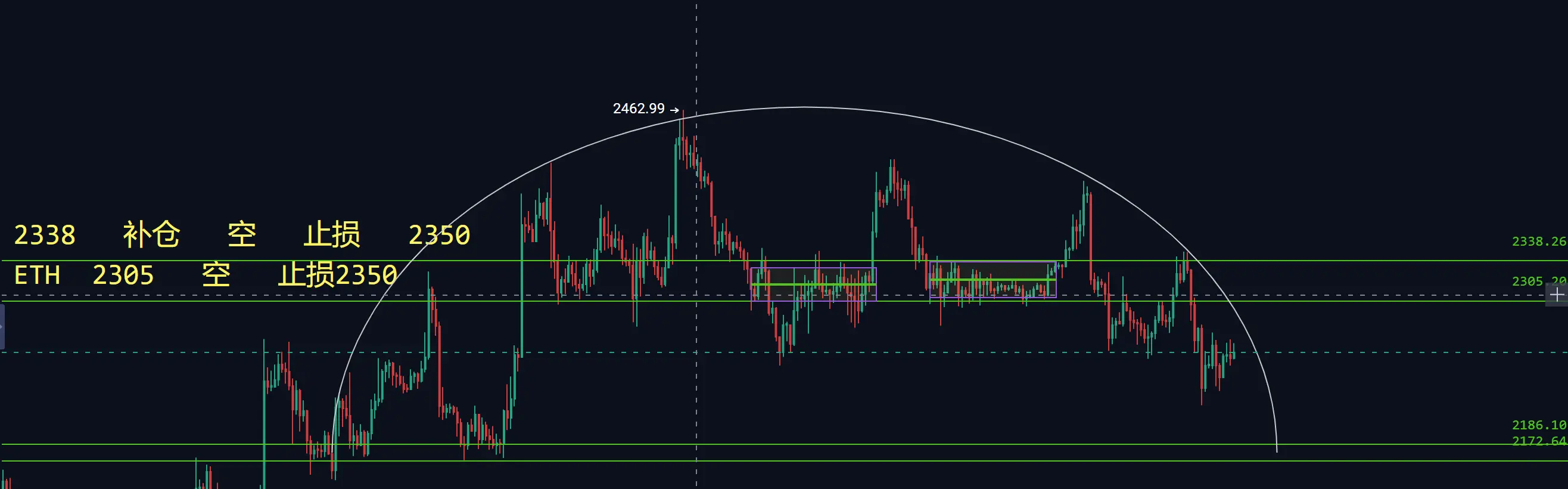This screenshot has height=489, width=1568.
Task: Select the yellow note starting with "ETH 2305"
Action: click(206, 275)
